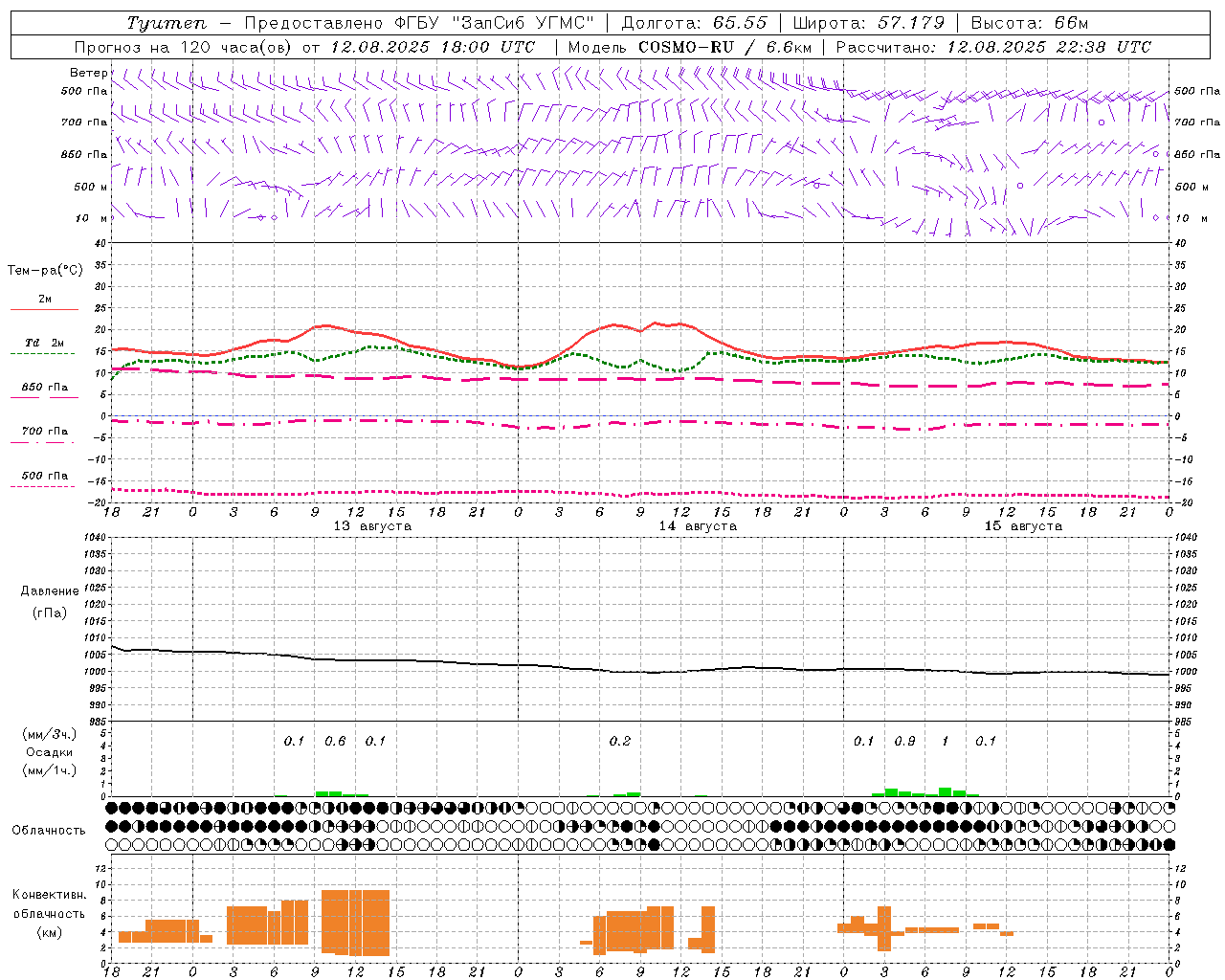Image resolution: width=1225 pixels, height=980 pixels.
Task: Select the 2м temperature legend entry
Action: pos(45,300)
